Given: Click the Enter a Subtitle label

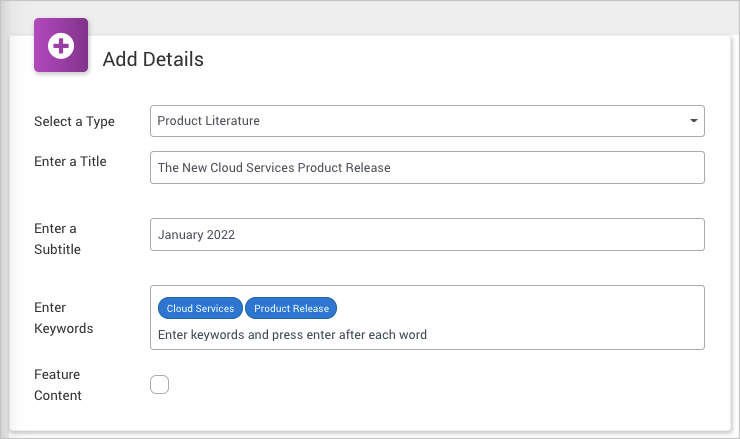Looking at the screenshot, I should tap(57, 239).
